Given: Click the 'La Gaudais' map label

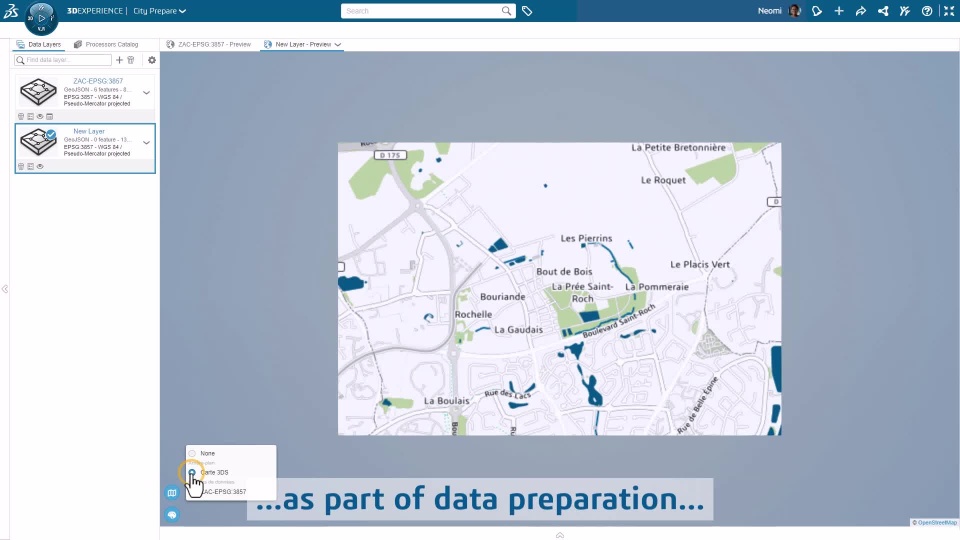Looking at the screenshot, I should [x=519, y=329].
